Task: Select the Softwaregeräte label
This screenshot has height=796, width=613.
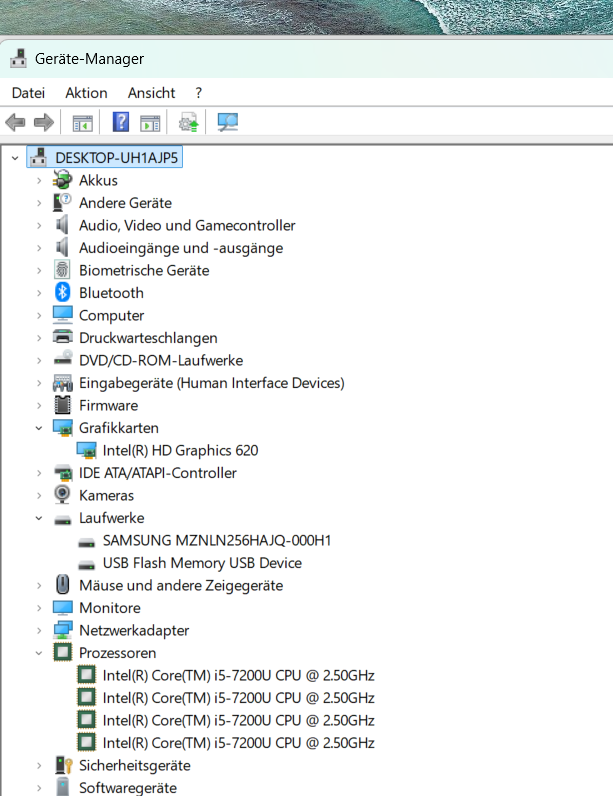Action: (128, 787)
